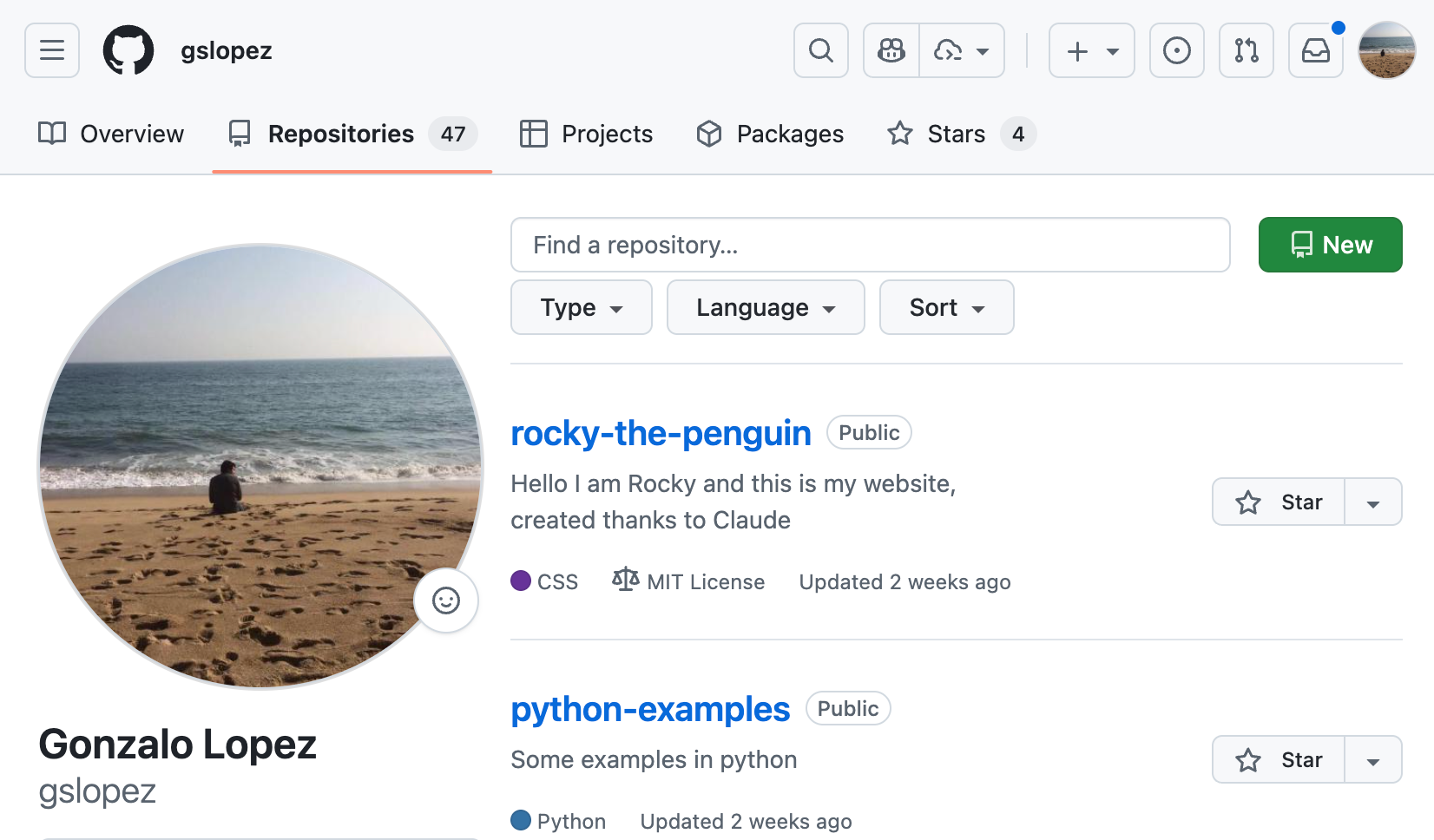Click the large profile photo
Image resolution: width=1434 pixels, height=840 pixels.
(260, 467)
